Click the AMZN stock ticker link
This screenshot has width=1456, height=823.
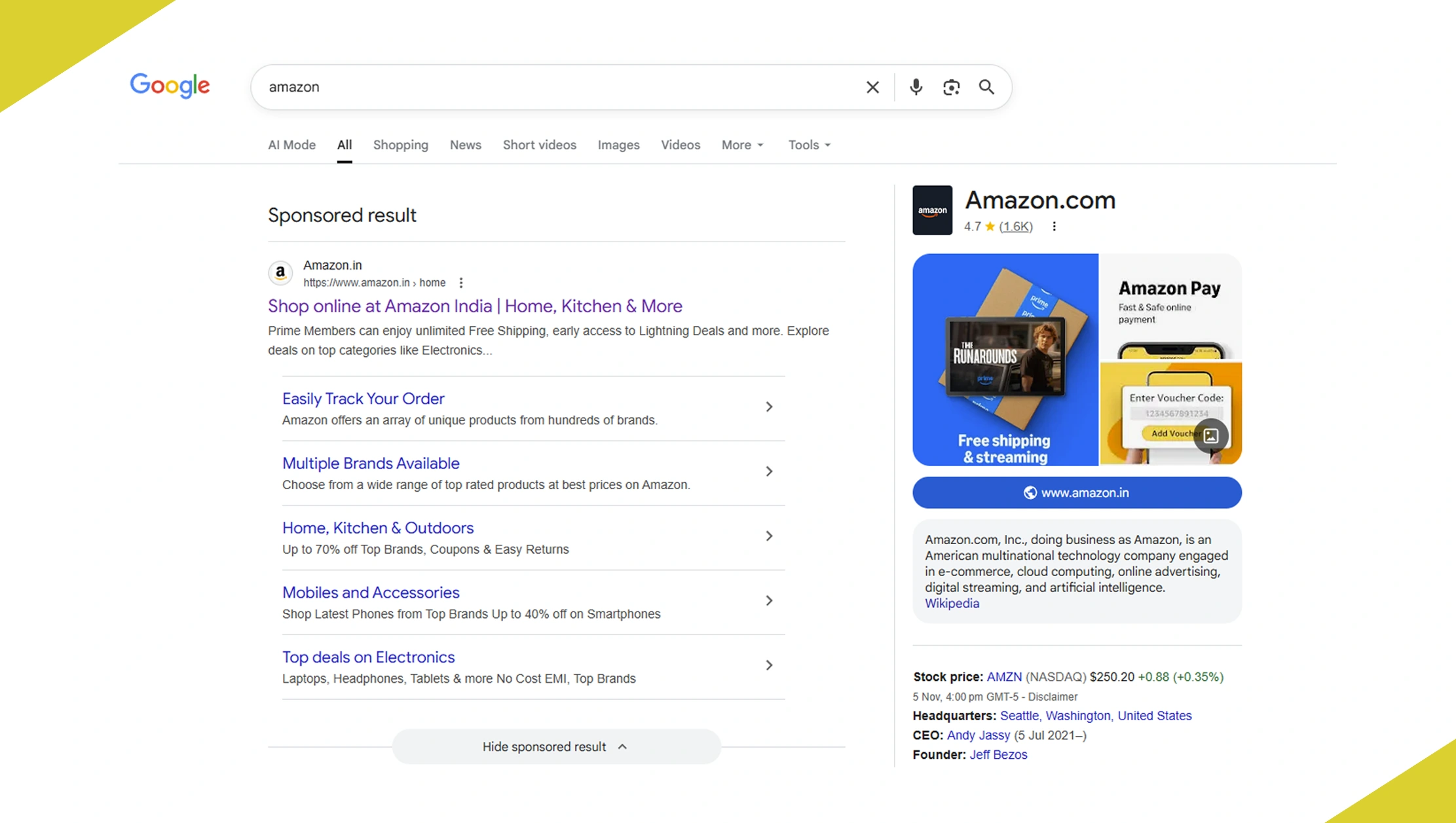click(x=1003, y=676)
